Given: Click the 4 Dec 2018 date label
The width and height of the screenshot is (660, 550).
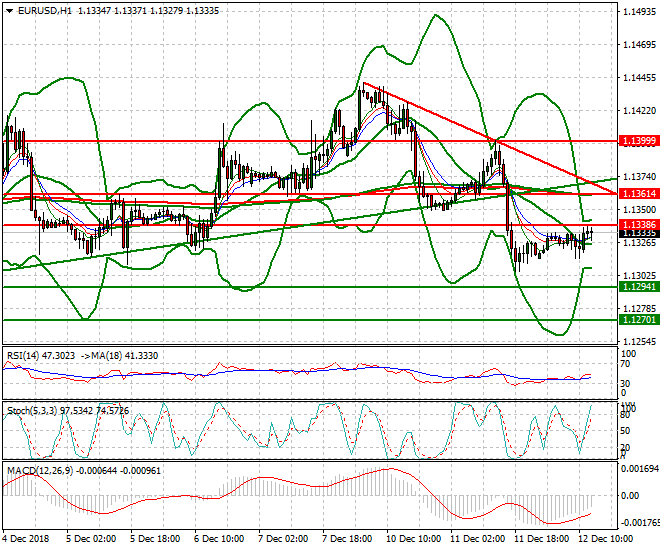Looking at the screenshot, I should click(27, 539).
